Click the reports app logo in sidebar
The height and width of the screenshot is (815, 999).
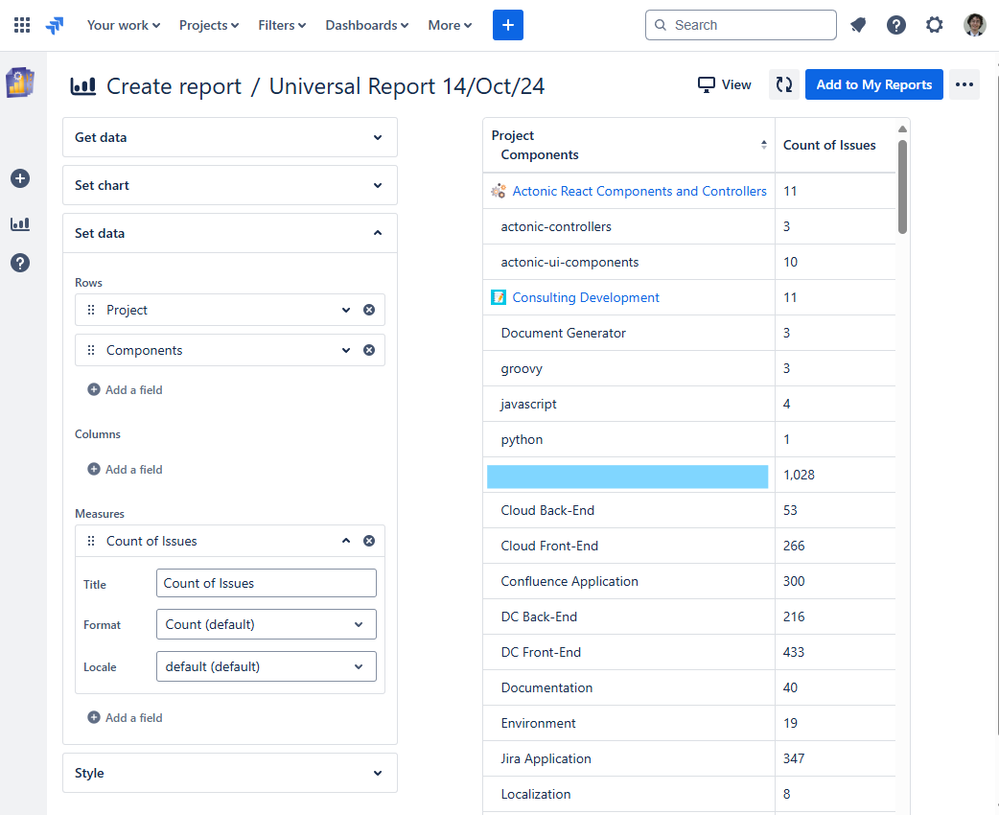(20, 83)
